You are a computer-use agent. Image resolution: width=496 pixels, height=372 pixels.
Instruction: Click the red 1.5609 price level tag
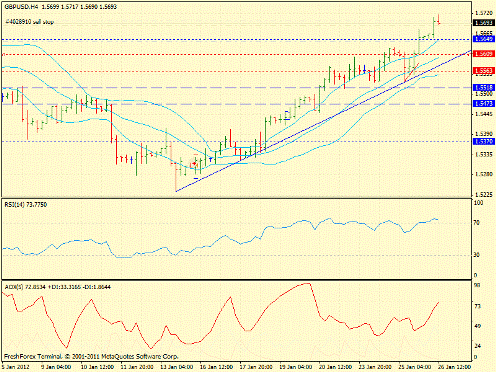click(484, 54)
